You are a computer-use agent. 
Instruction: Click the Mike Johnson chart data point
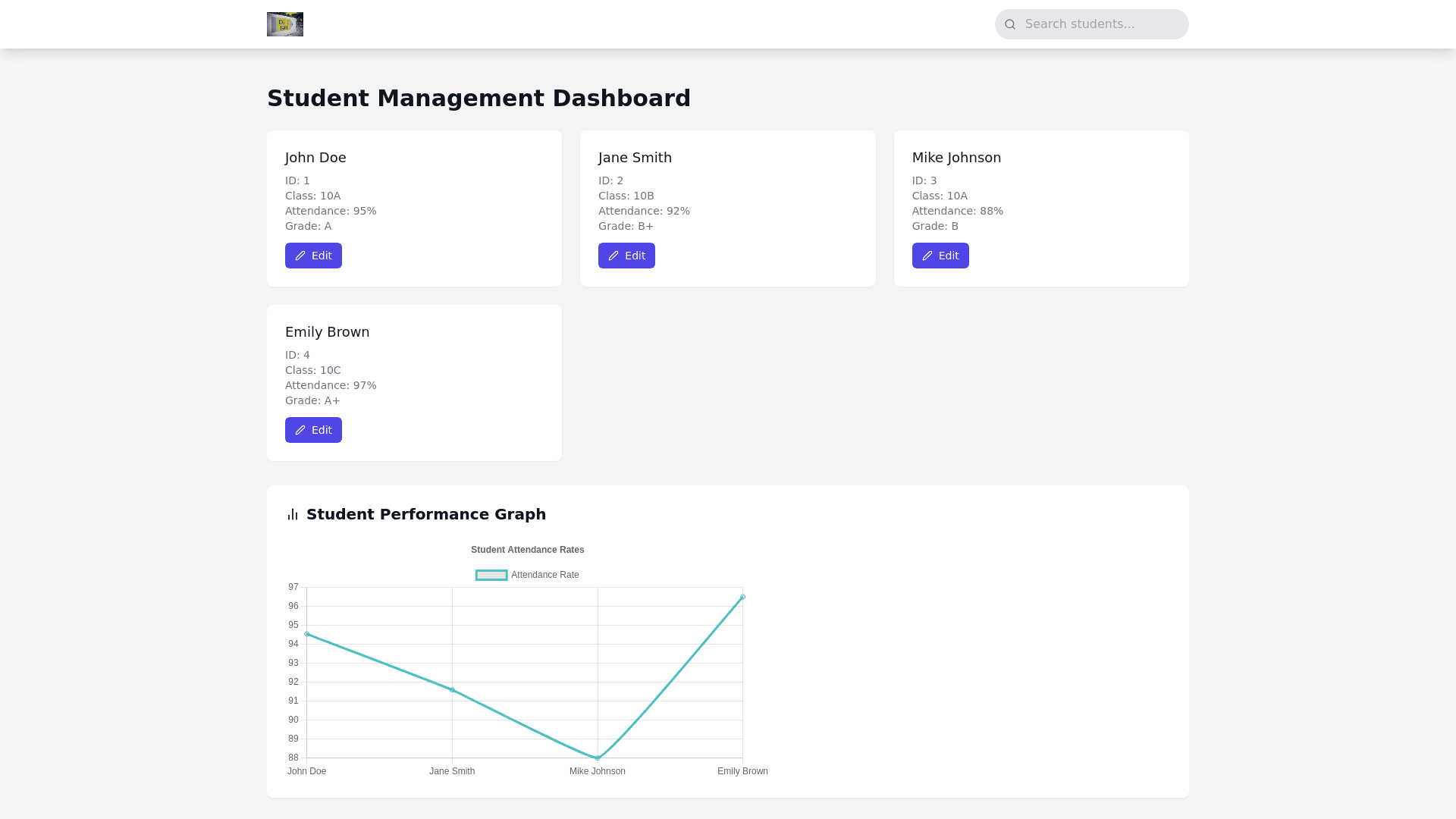(598, 758)
